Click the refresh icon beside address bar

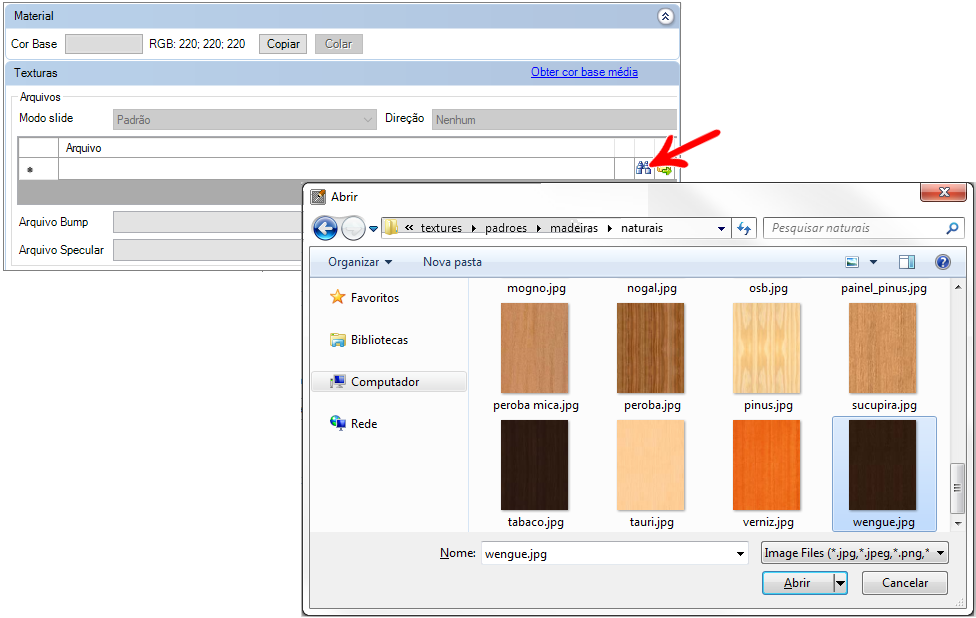[744, 228]
